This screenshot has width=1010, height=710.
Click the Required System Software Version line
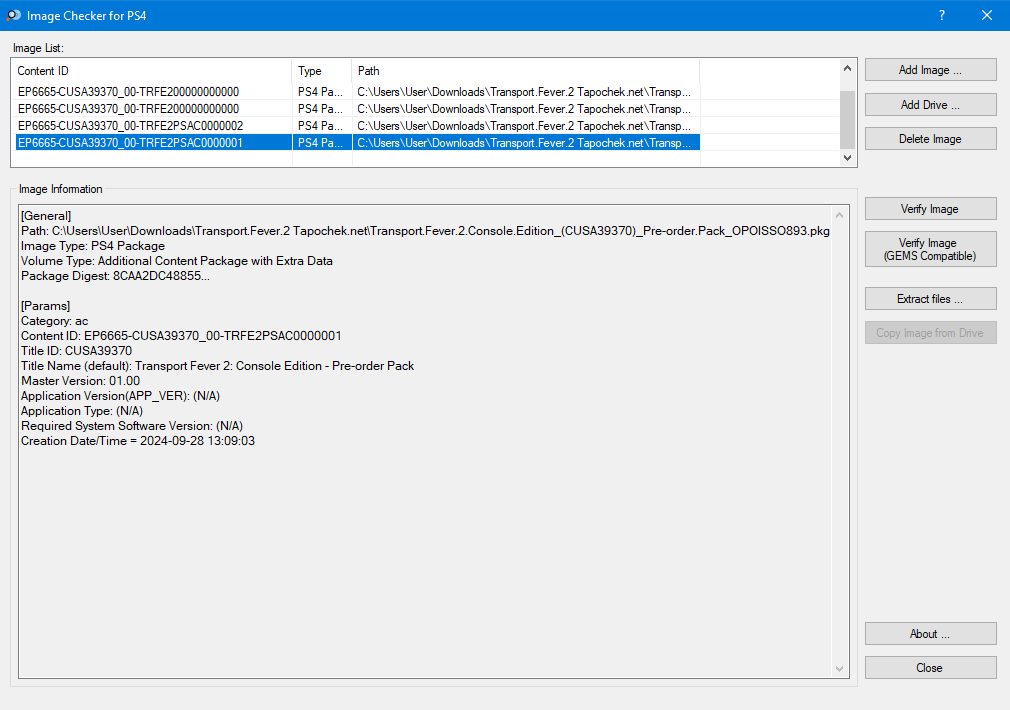[132, 426]
